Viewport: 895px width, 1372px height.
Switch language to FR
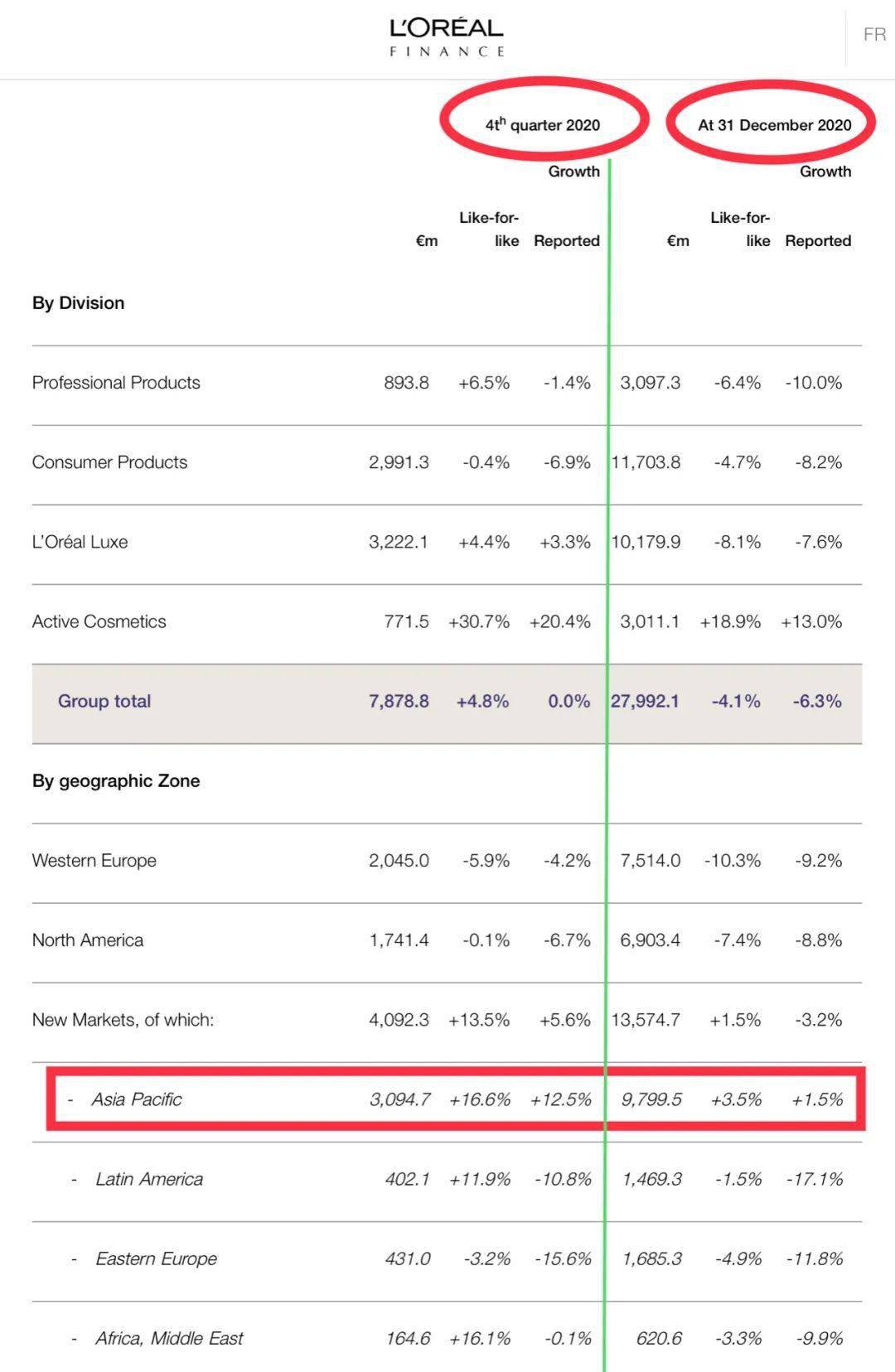pyautogui.click(x=874, y=35)
